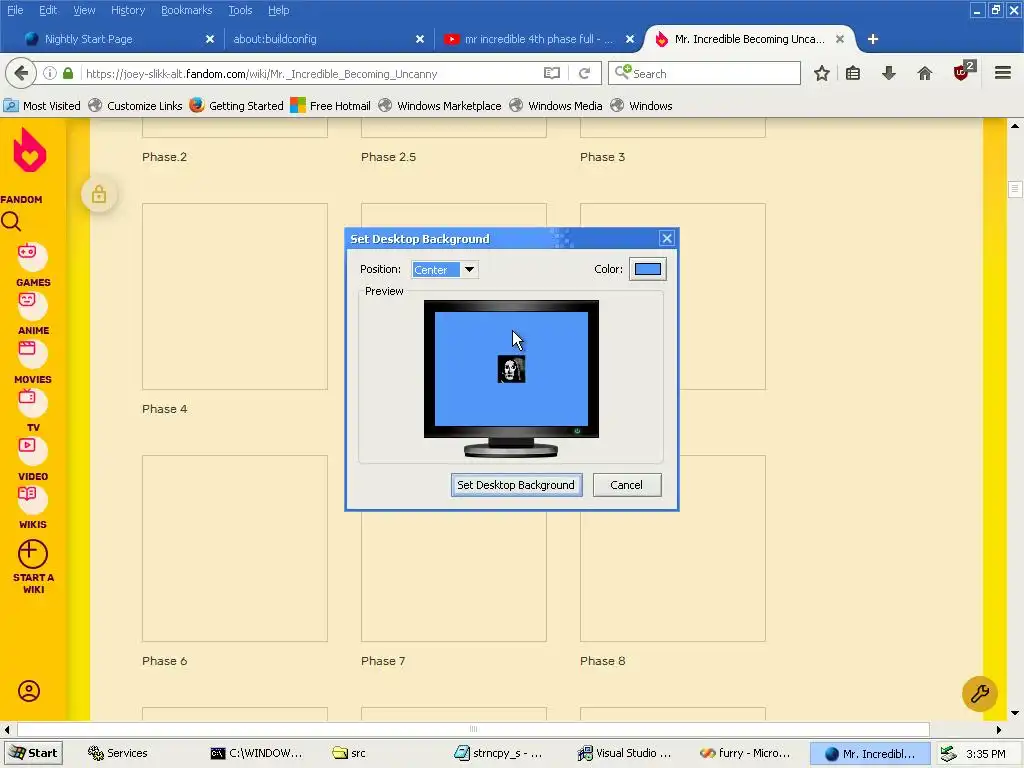
Task: Open the File menu
Action: (x=15, y=10)
